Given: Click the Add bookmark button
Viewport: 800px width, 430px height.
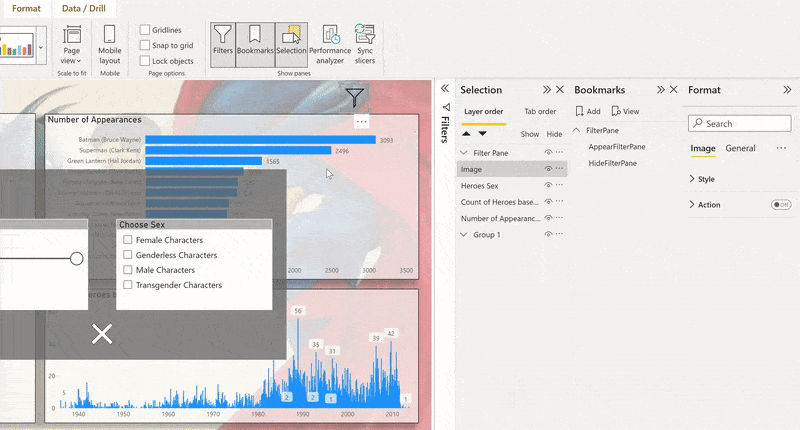Looking at the screenshot, I should tap(588, 111).
